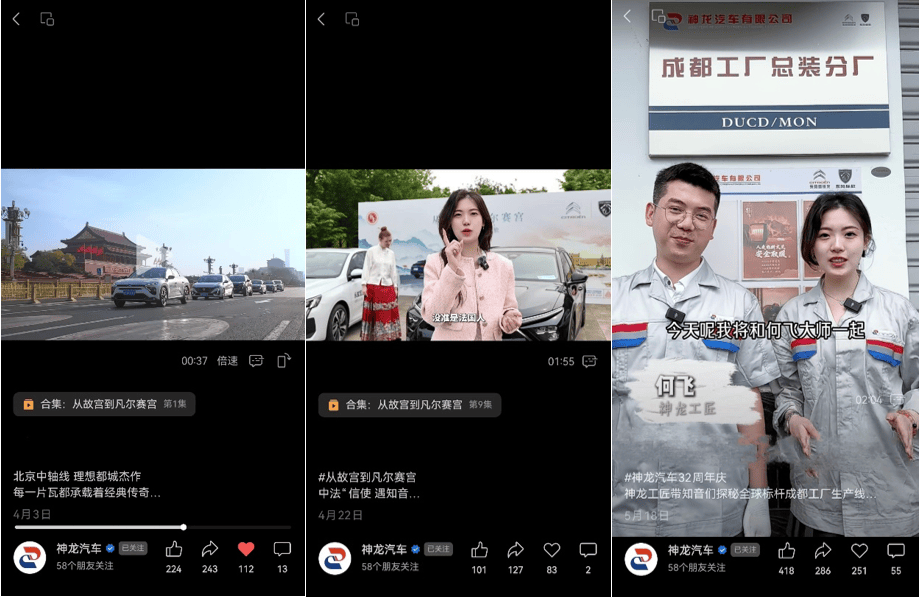Tap the 已关注 button on first screen
Viewport: 919px width, 597px height.
(x=133, y=548)
